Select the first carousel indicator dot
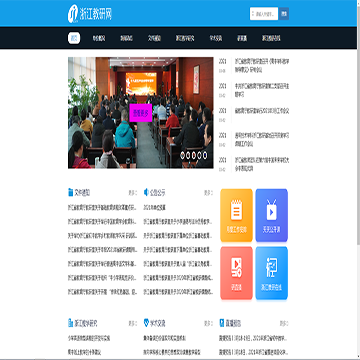This screenshot has width=360, height=360. coord(182,155)
